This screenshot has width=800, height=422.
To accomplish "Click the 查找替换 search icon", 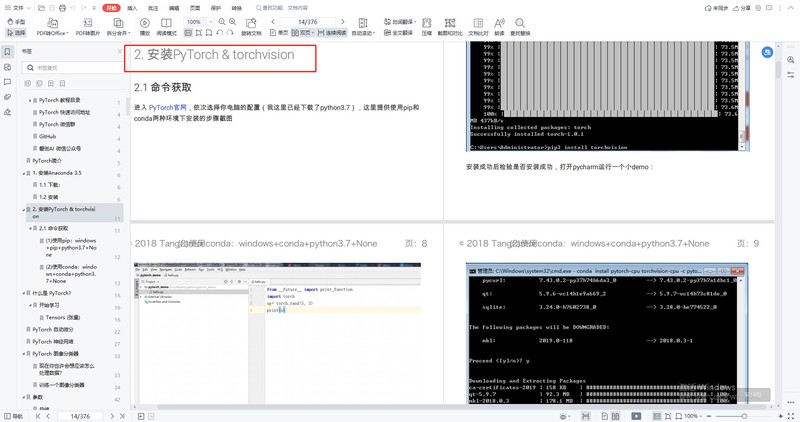I will pos(520,27).
